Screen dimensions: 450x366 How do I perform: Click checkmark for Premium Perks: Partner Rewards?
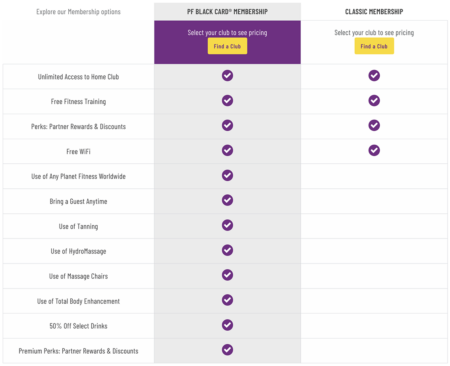227,350
